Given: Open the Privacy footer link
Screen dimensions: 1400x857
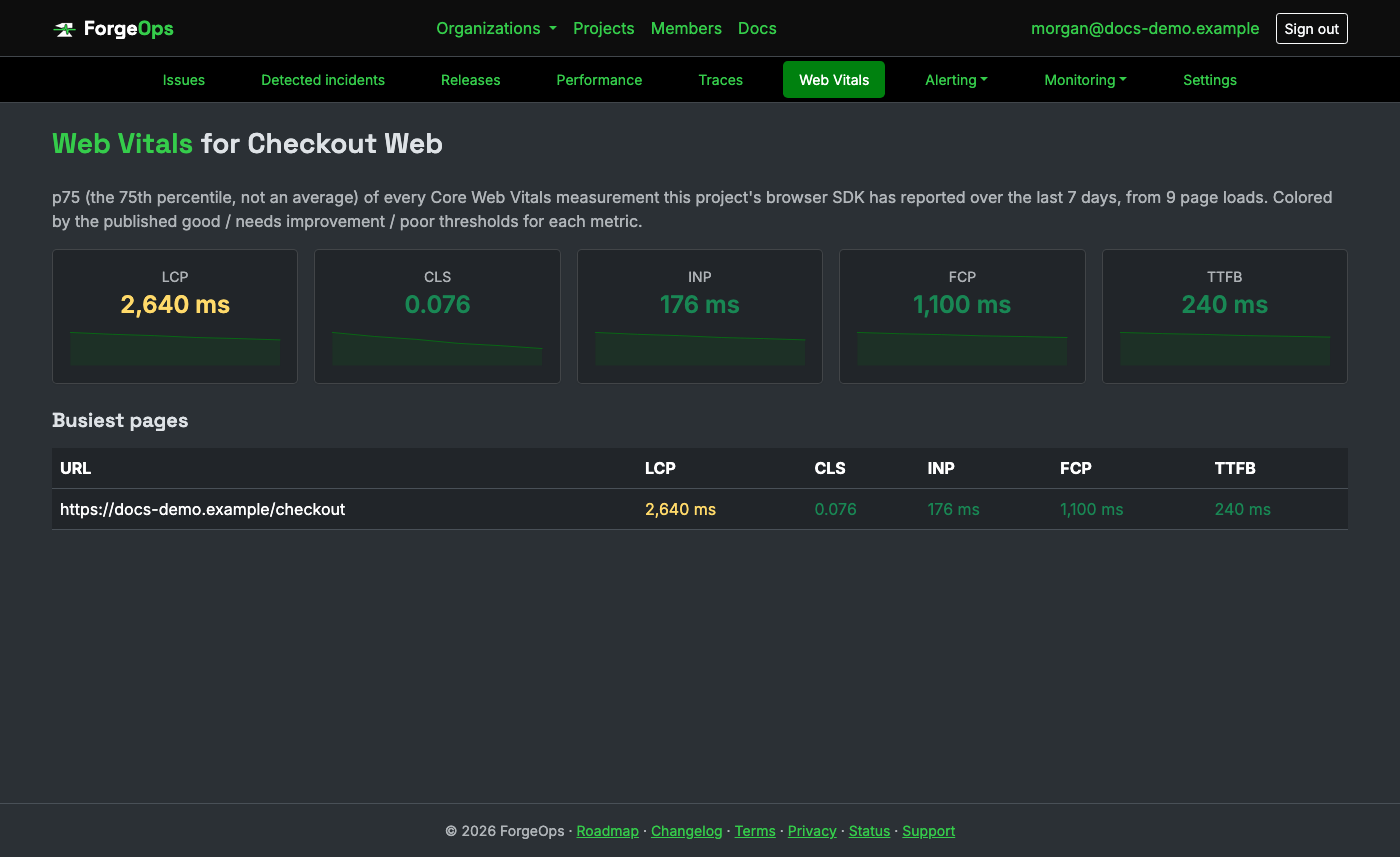Looking at the screenshot, I should (x=812, y=831).
